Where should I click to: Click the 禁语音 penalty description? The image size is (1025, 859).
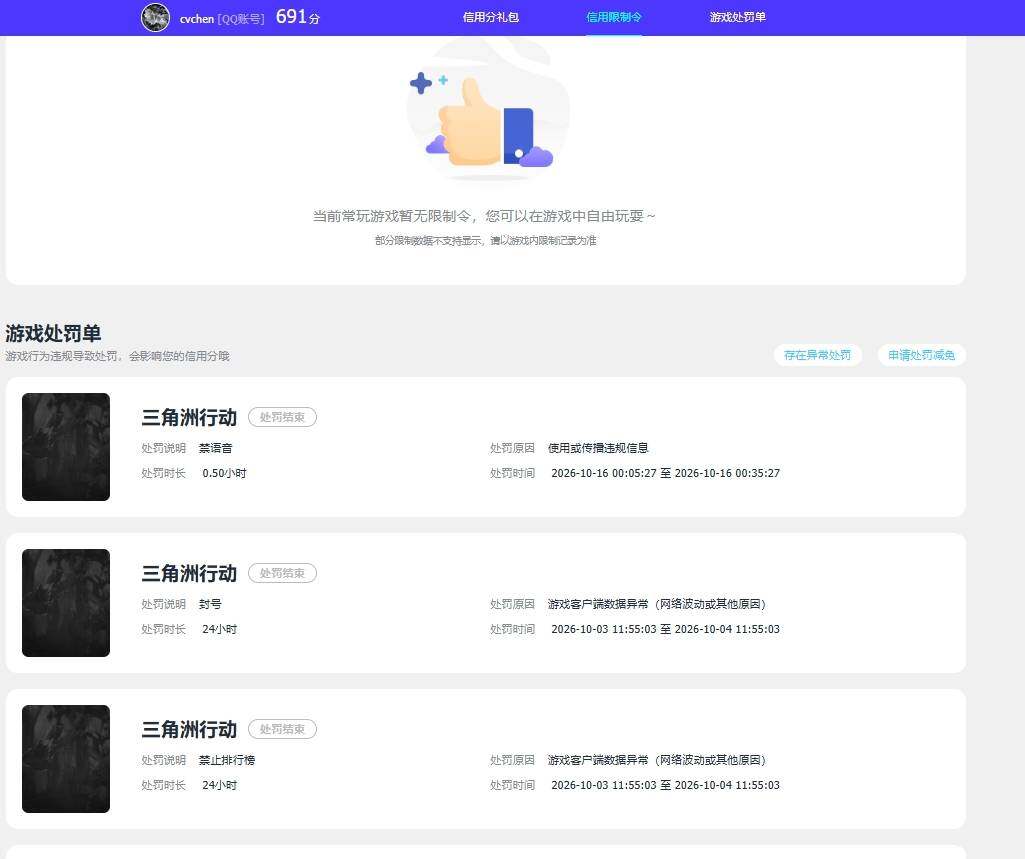216,448
